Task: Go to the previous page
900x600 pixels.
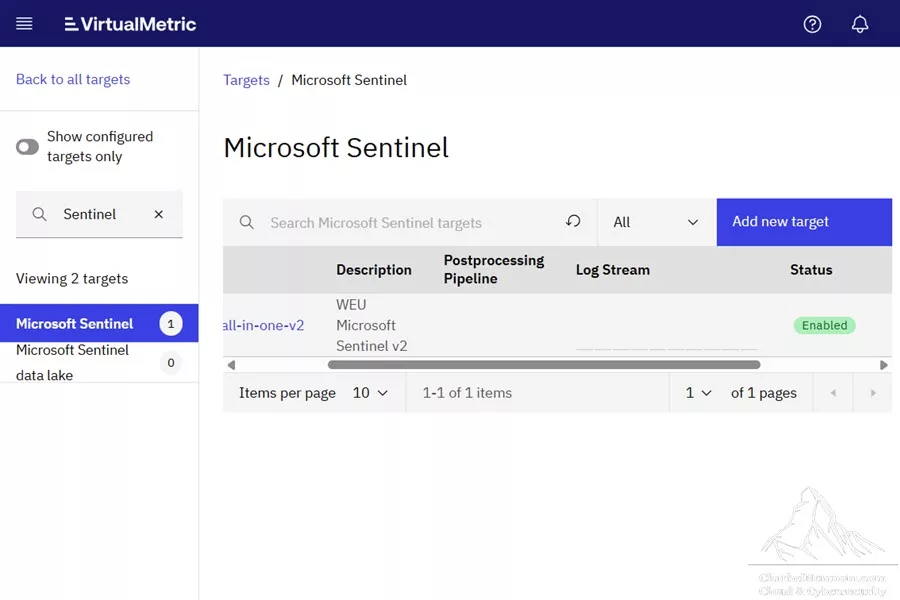Action: tap(833, 393)
